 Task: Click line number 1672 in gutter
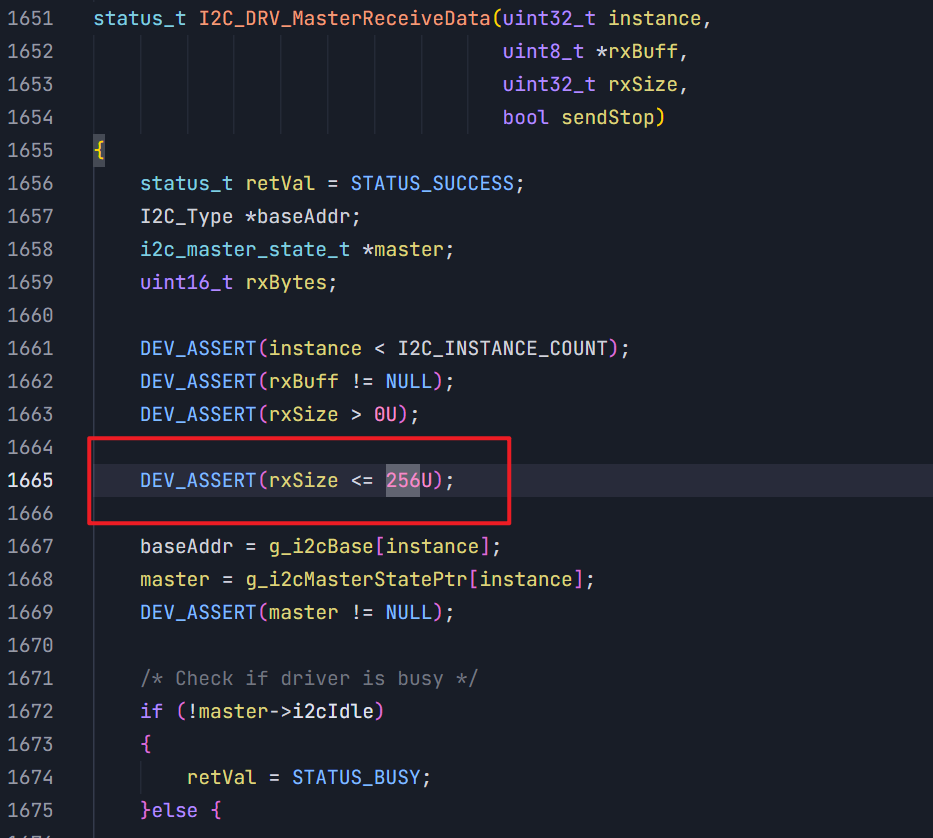point(30,711)
